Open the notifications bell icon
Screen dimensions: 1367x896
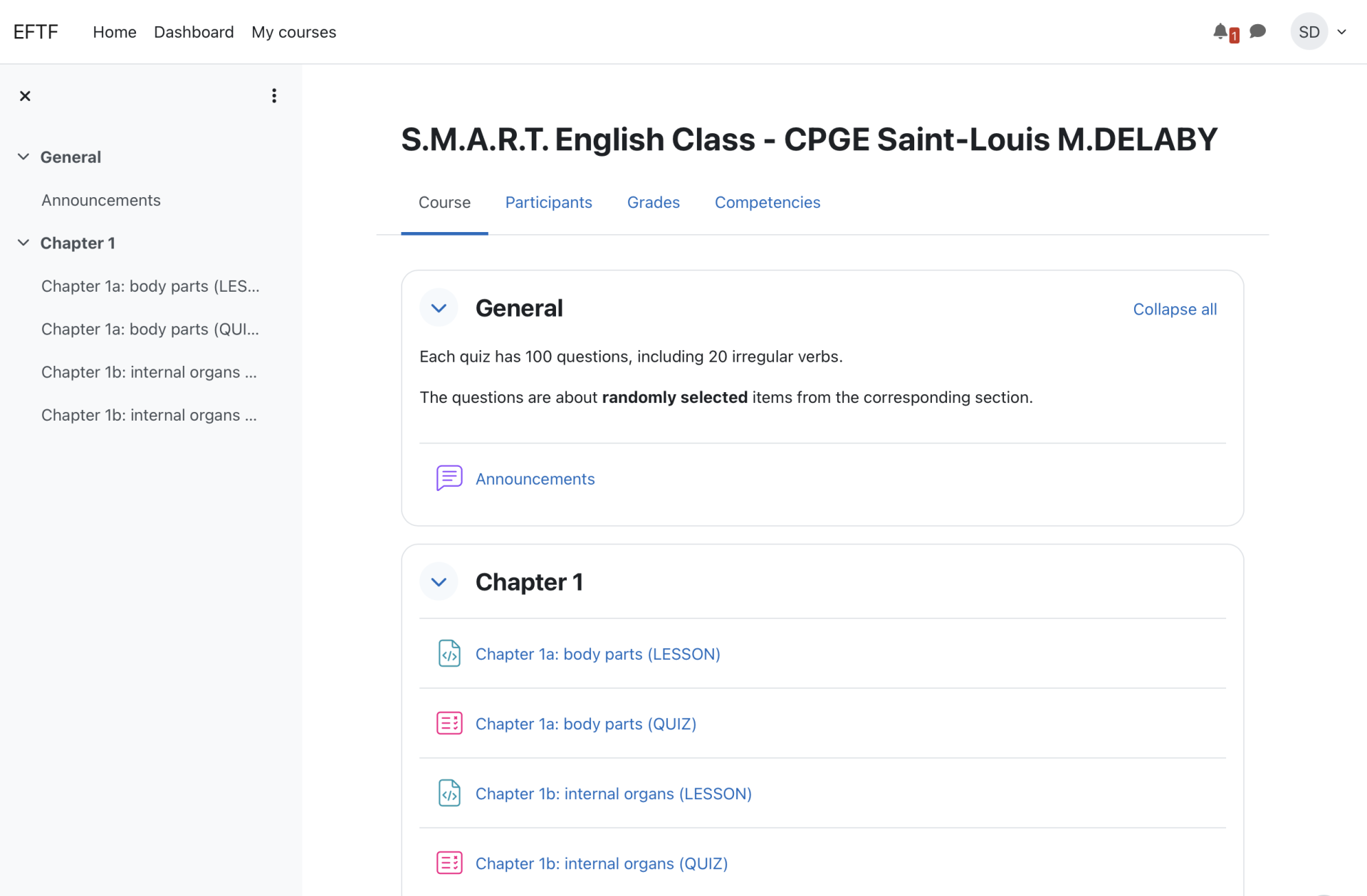[1220, 32]
